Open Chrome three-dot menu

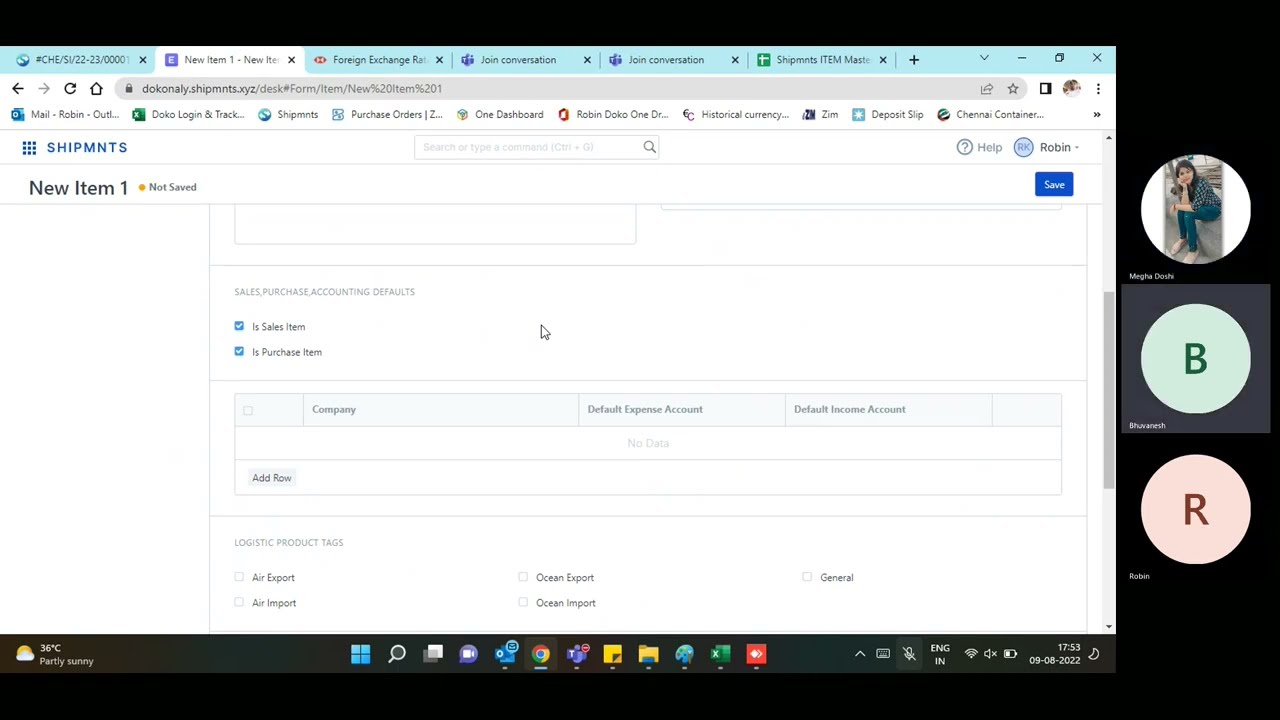[x=1098, y=88]
